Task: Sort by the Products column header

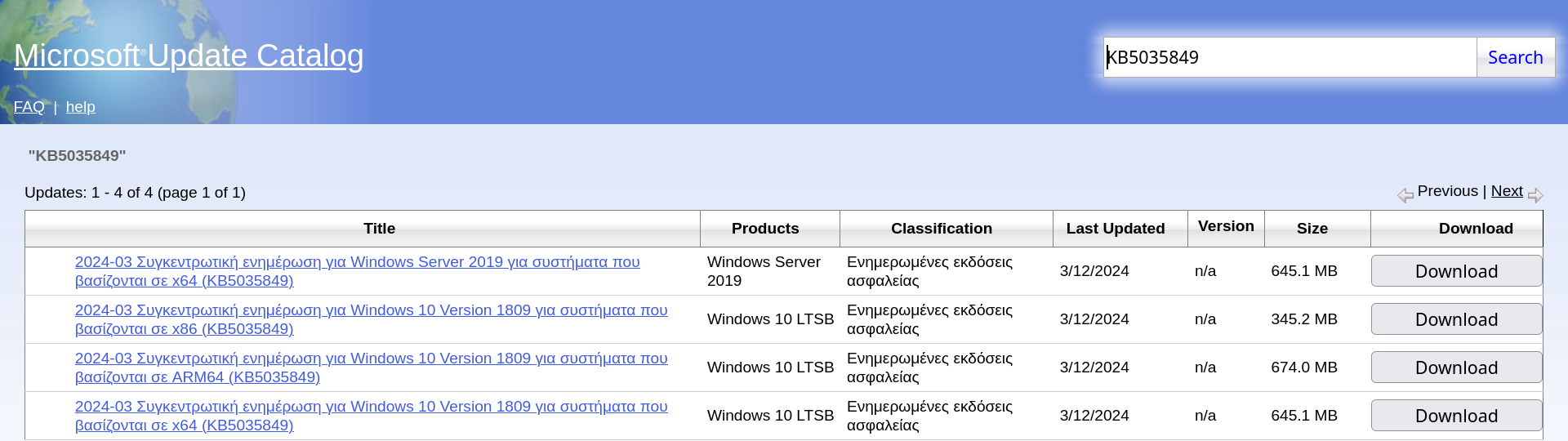Action: click(765, 229)
